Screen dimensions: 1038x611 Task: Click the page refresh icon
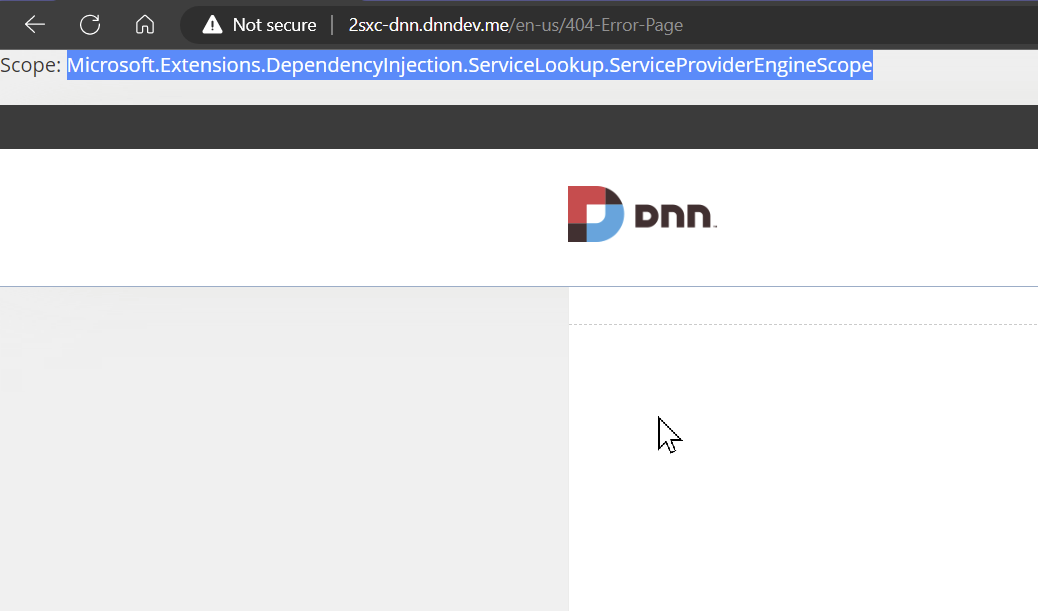pos(89,24)
